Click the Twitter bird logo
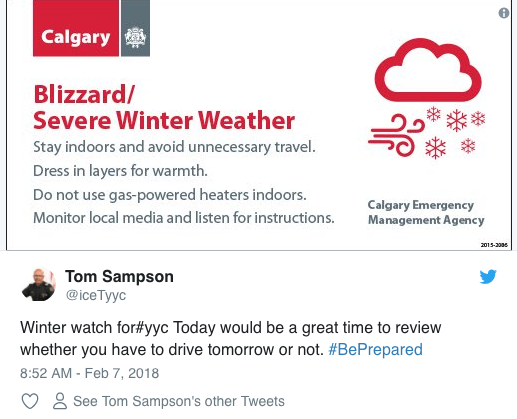 pos(488,277)
